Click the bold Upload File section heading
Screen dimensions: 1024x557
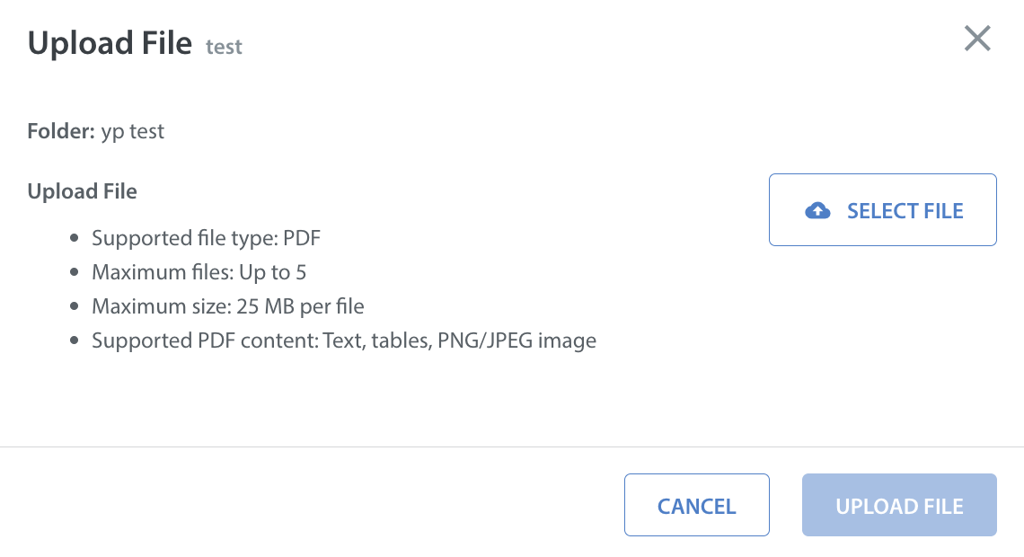[x=82, y=191]
